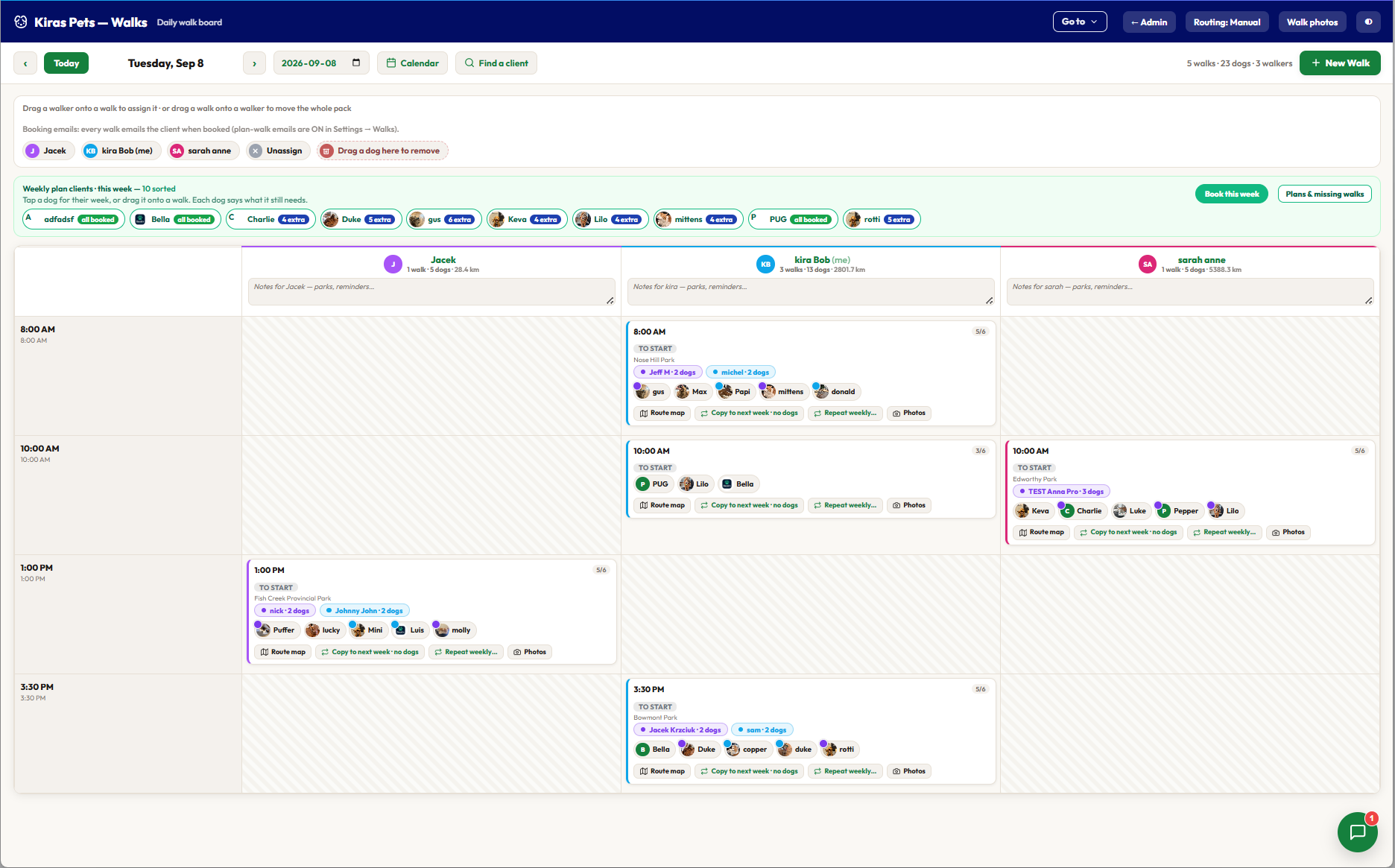The width and height of the screenshot is (1395, 868).
Task: Return to the Admin section
Action: click(x=1149, y=22)
